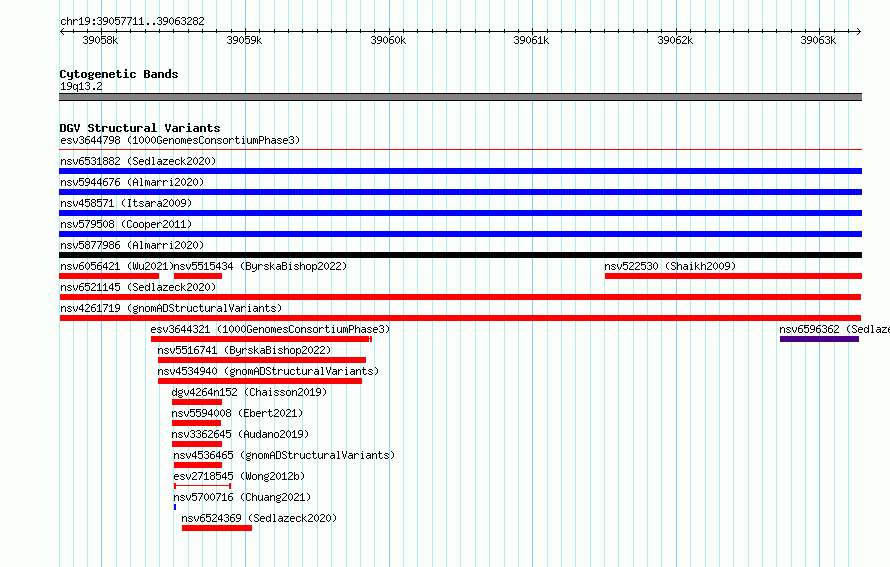Select the esv3644321 red bar
The height and width of the screenshot is (567, 890).
tap(261, 339)
